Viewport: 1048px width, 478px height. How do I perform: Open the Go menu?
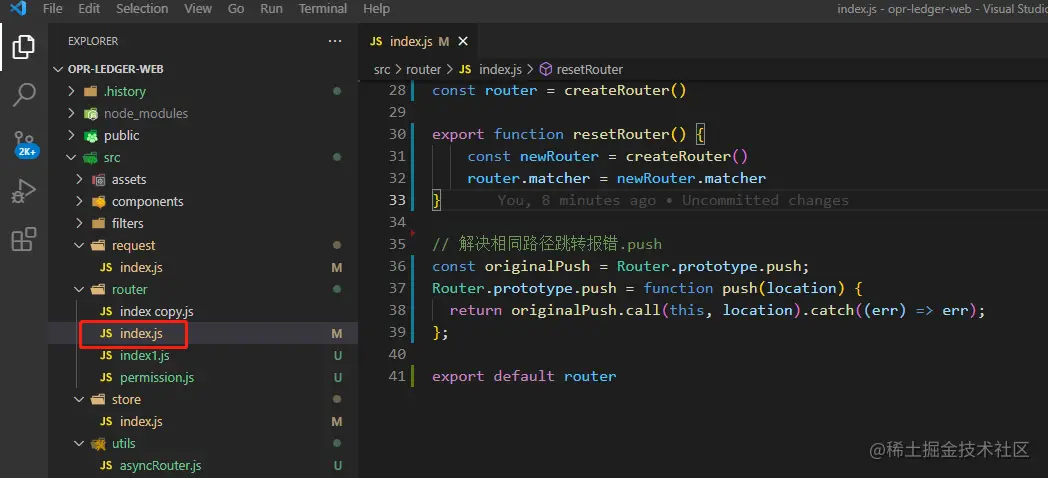(236, 9)
